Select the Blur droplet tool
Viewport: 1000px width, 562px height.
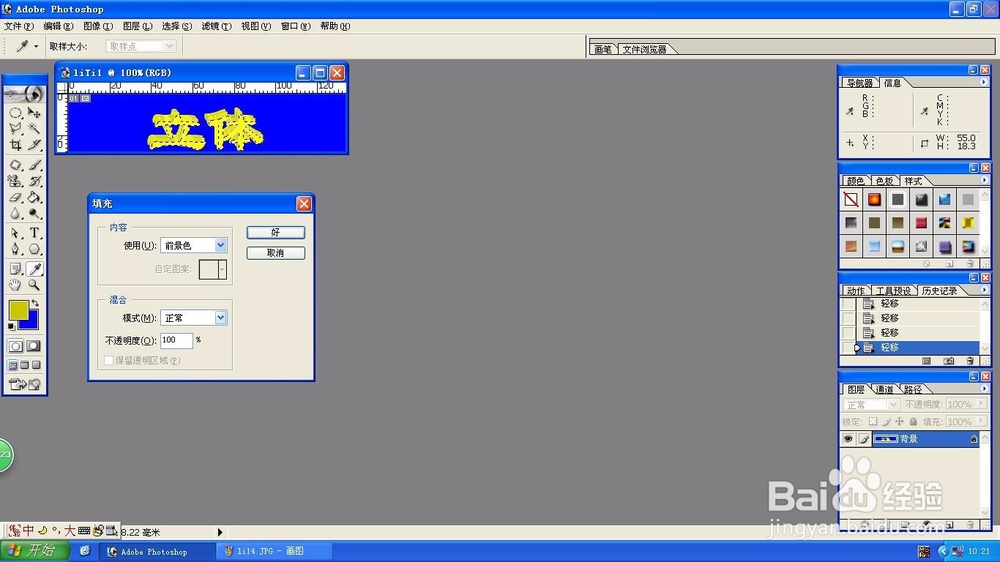(15, 213)
